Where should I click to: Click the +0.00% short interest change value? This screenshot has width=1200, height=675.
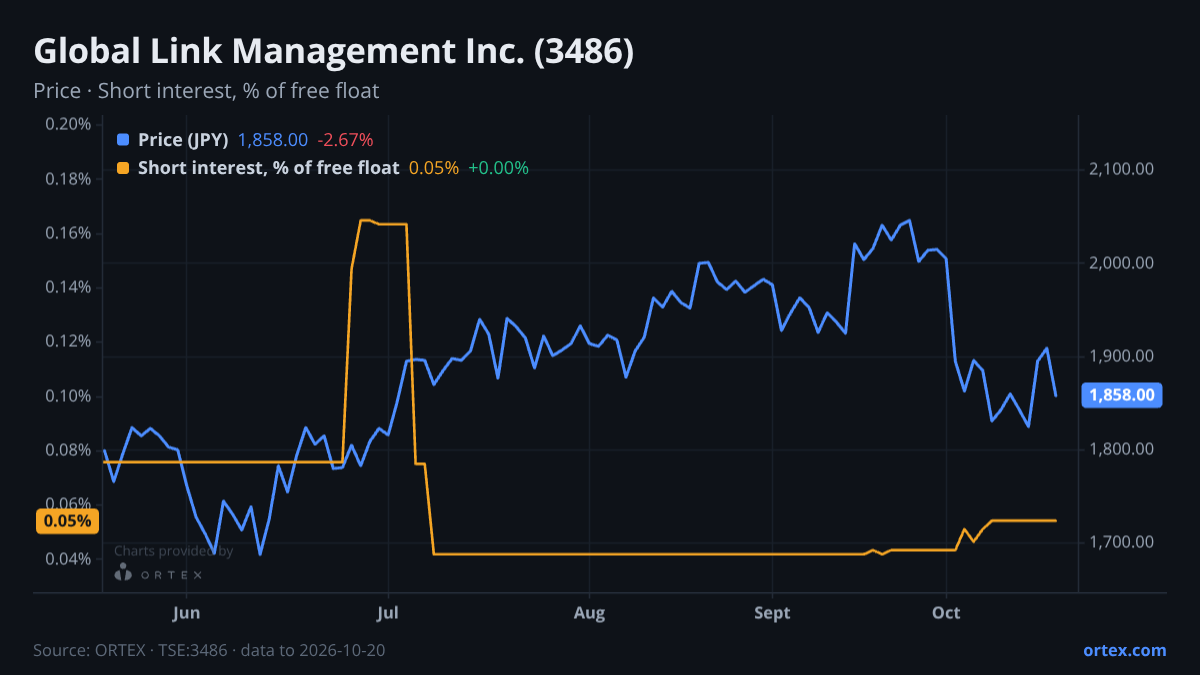point(498,168)
